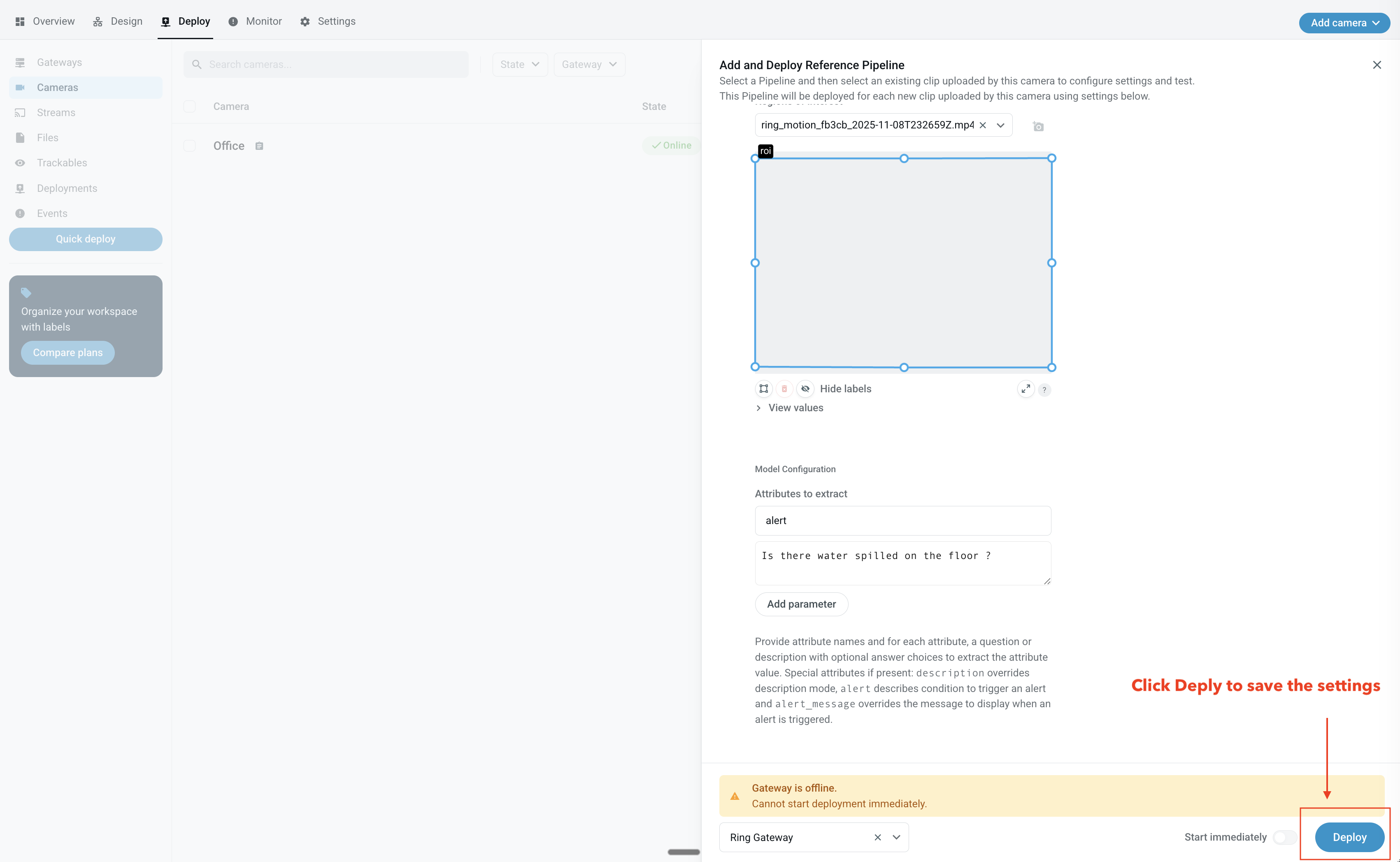This screenshot has width=1400, height=862.
Task: Click the camera snapshot icon beside clip selector
Action: click(x=1038, y=126)
